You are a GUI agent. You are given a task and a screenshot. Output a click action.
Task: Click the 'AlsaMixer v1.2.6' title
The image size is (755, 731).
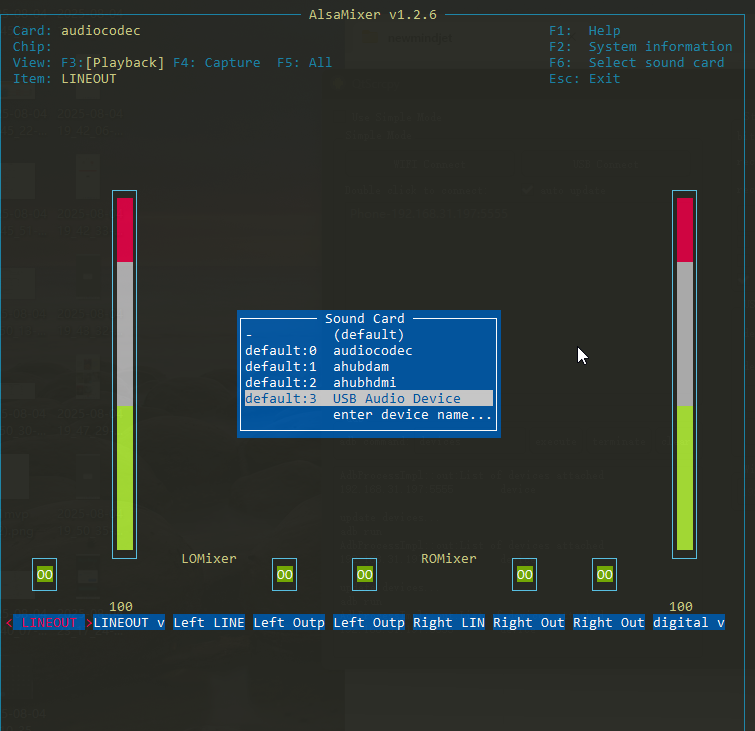[x=373, y=14]
